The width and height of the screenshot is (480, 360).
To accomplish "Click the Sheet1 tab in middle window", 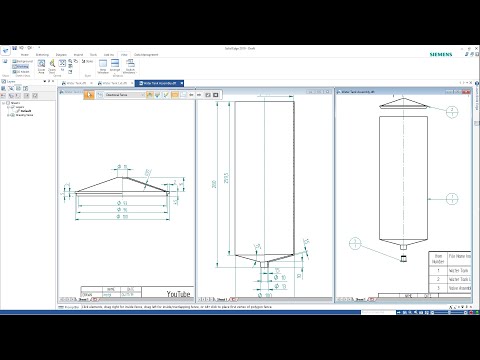I will tap(222, 299).
